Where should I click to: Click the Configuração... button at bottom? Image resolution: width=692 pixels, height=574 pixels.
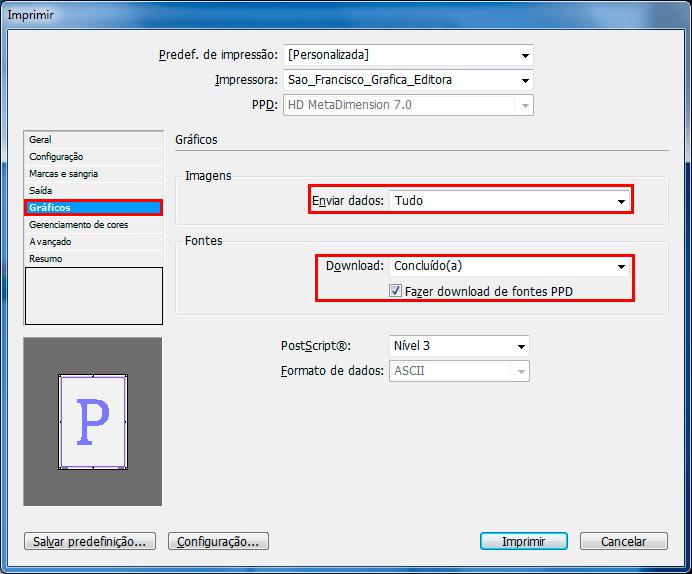(x=218, y=541)
